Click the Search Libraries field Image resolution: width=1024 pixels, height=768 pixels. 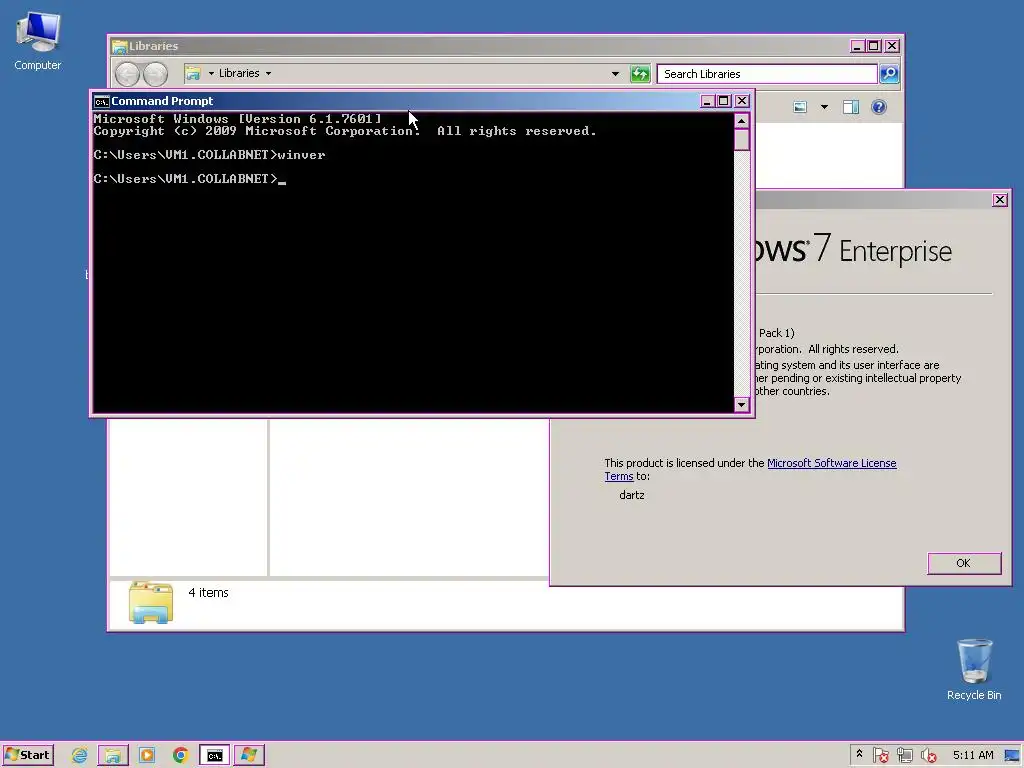(767, 74)
